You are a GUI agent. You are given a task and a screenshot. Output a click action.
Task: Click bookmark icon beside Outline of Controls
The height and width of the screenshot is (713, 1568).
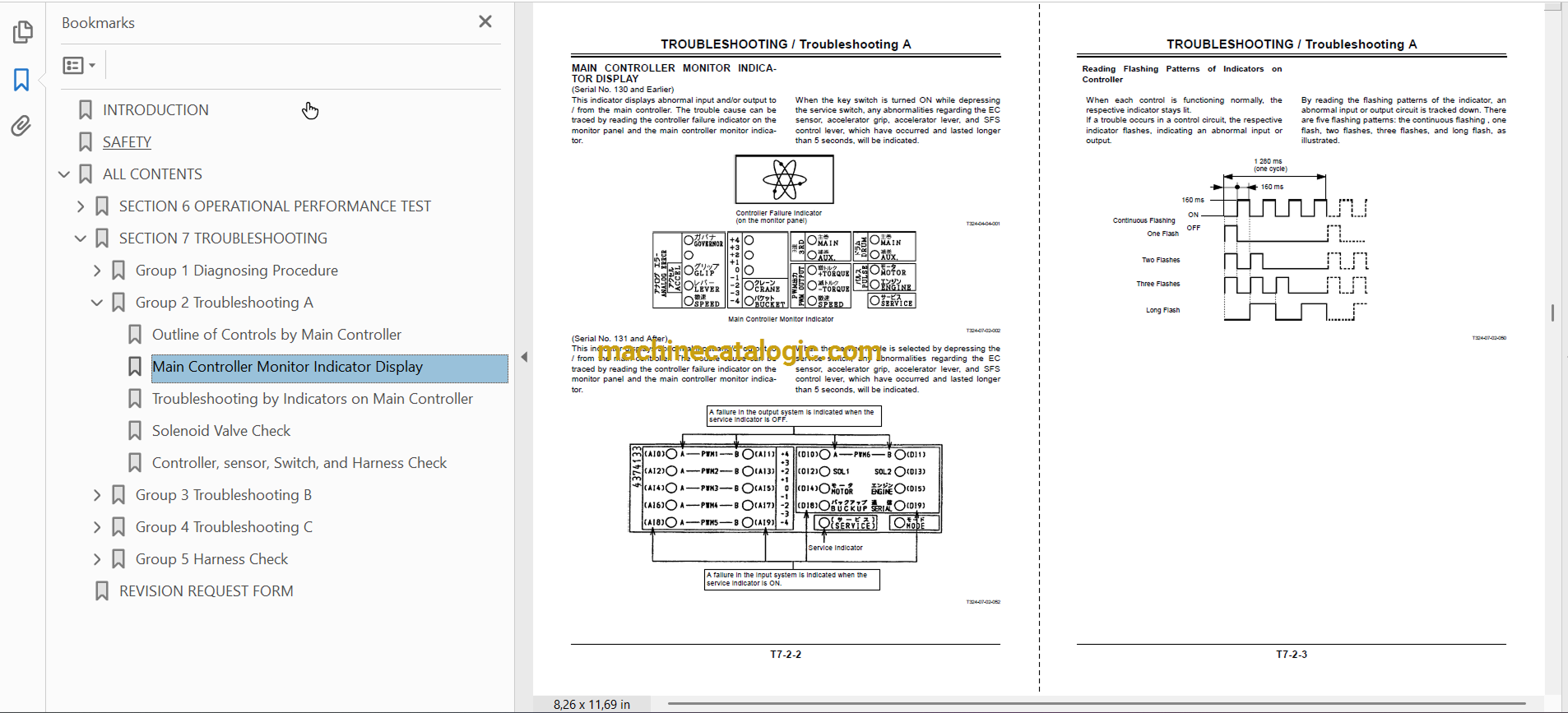pos(135,334)
